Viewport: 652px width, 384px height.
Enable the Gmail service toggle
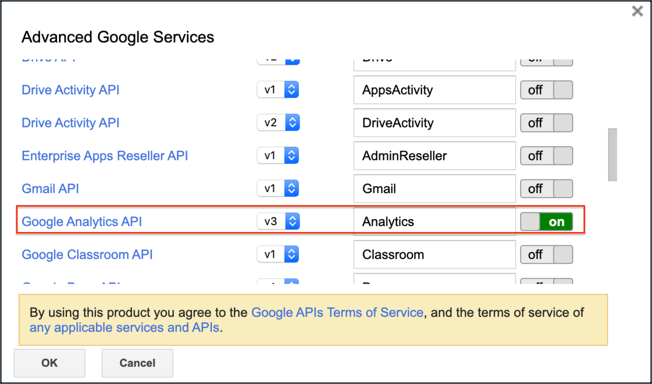[x=546, y=188]
